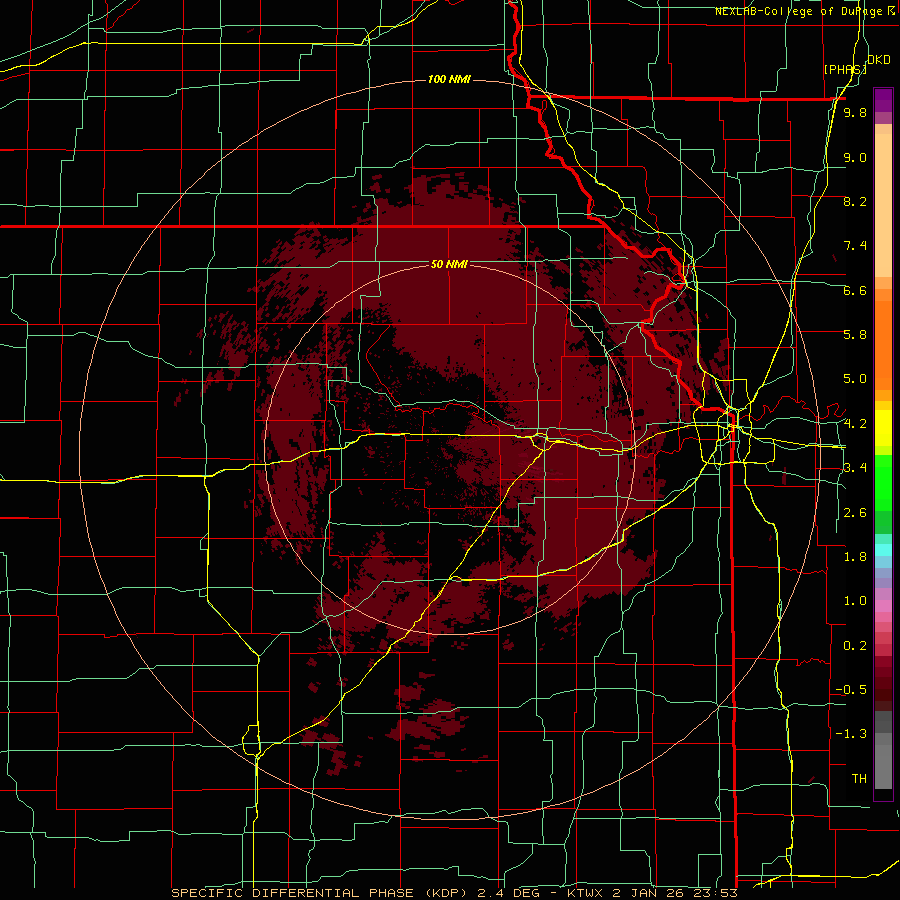Click the KTWX station identifier in the caption
This screenshot has height=900, width=900.
(585, 893)
